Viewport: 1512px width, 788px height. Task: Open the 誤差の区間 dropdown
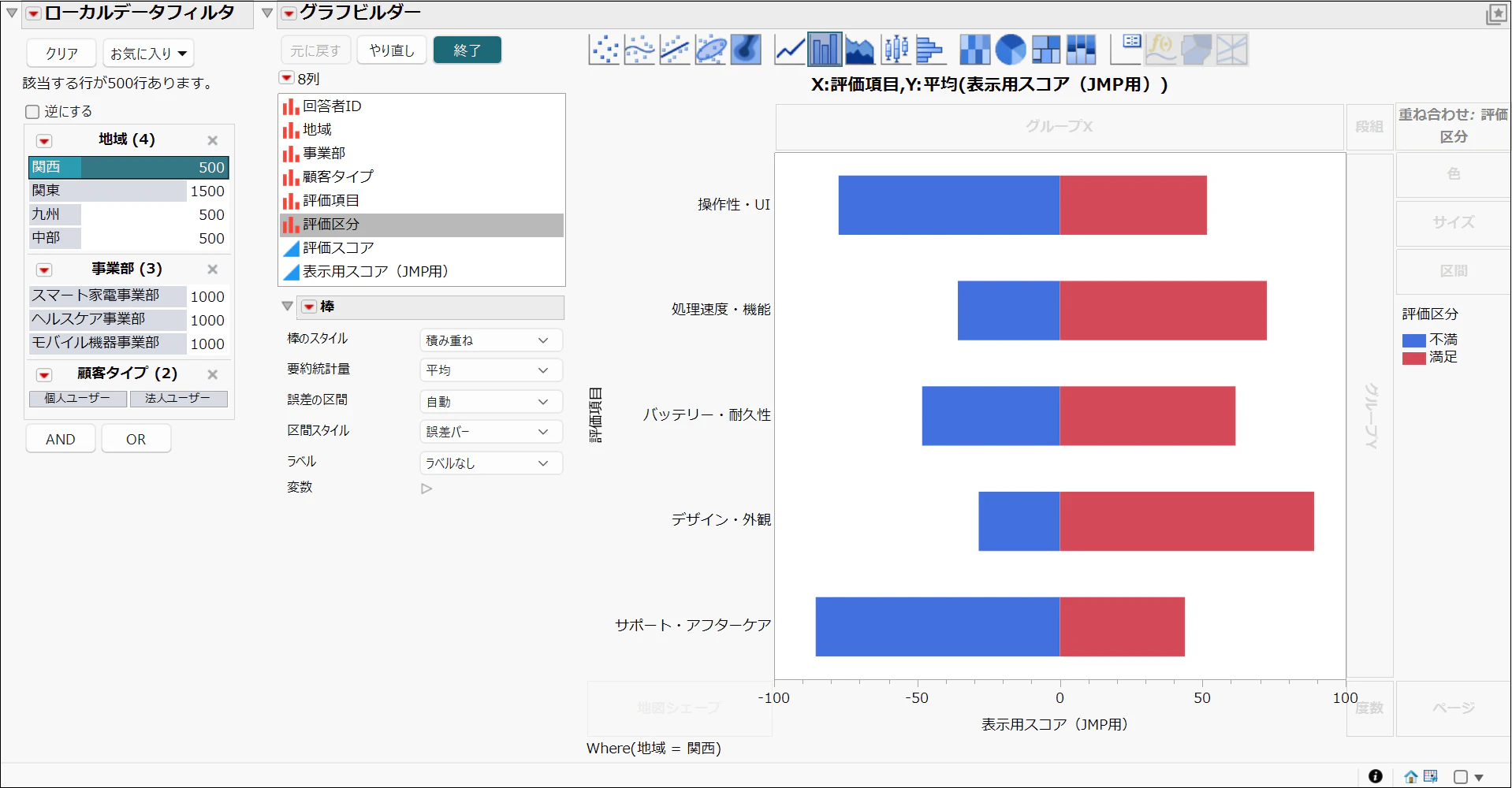pyautogui.click(x=490, y=402)
